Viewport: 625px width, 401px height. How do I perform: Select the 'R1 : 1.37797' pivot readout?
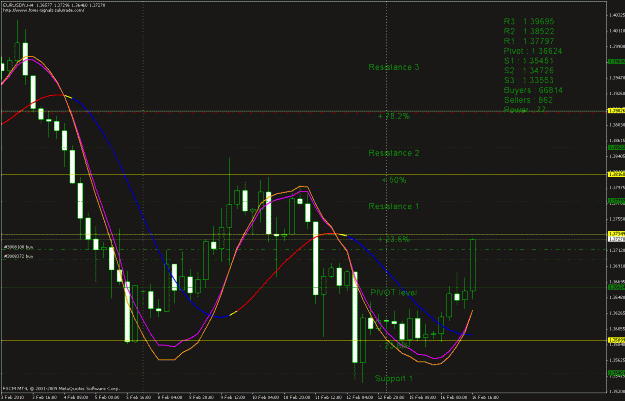[x=529, y=41]
